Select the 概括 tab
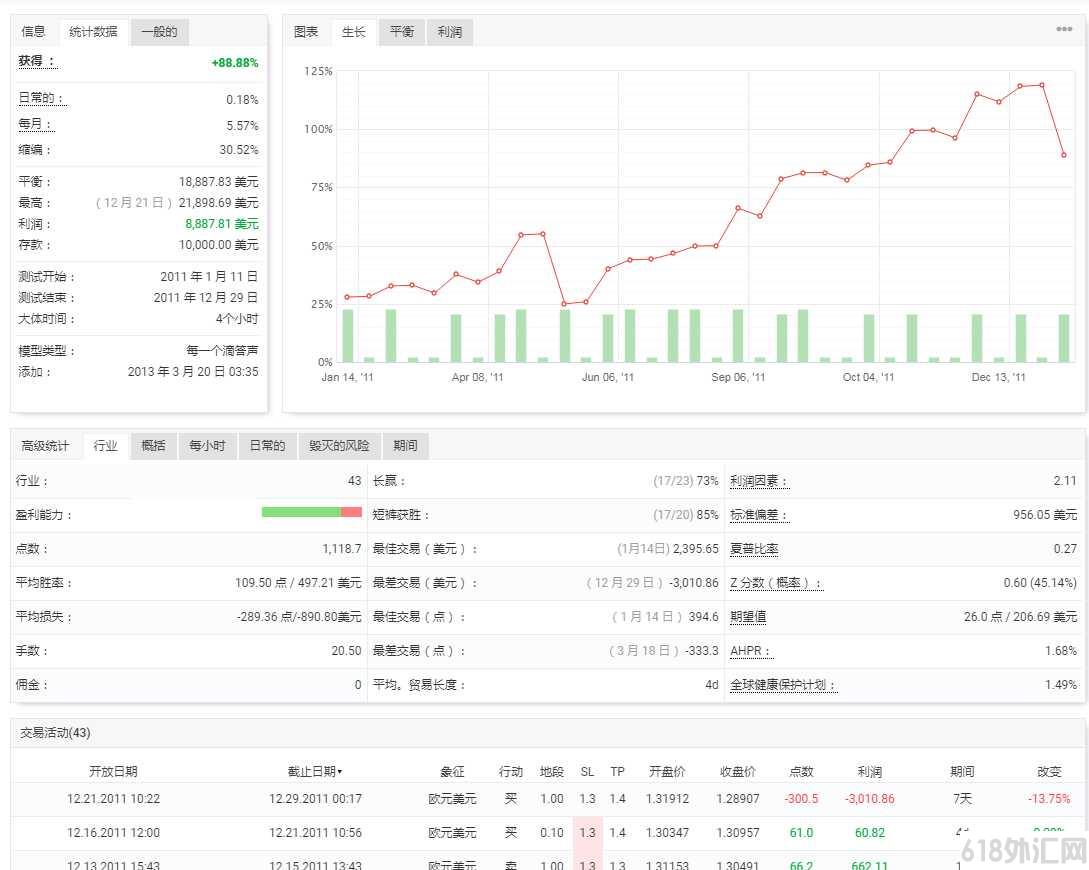 pos(153,446)
